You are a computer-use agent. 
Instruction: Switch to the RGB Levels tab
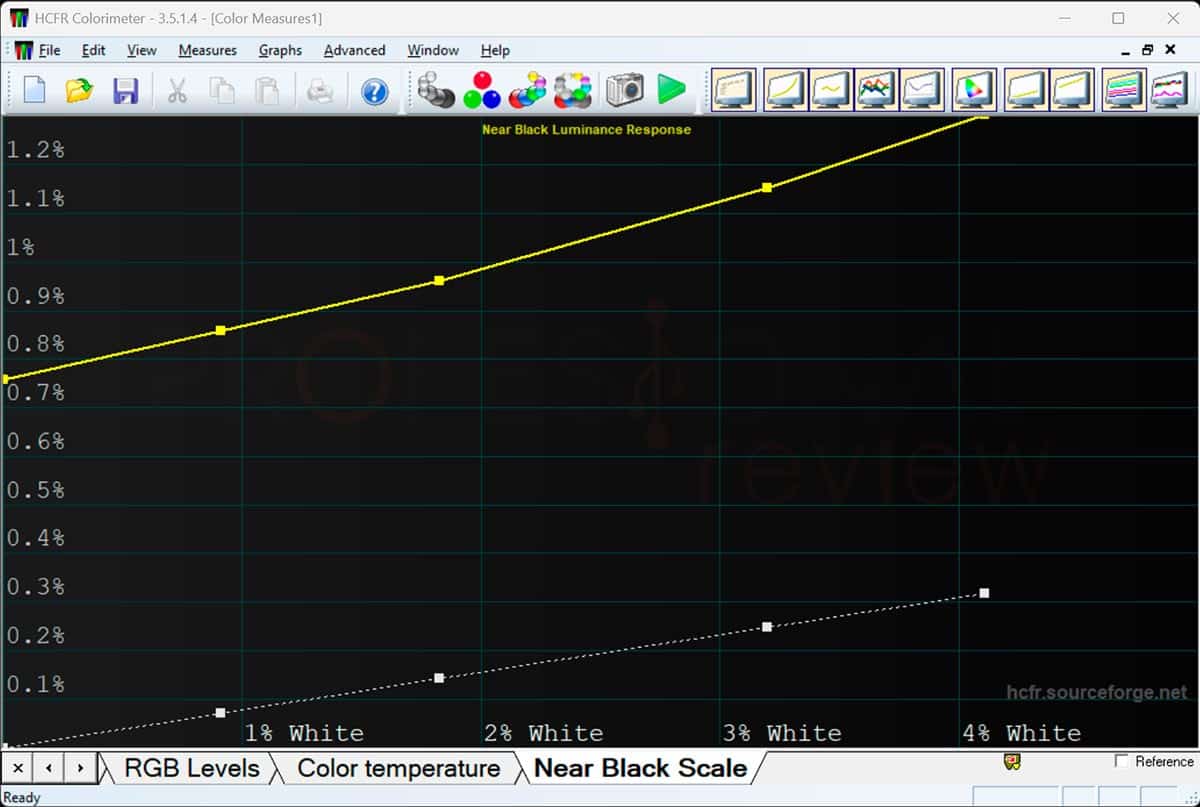tap(191, 768)
